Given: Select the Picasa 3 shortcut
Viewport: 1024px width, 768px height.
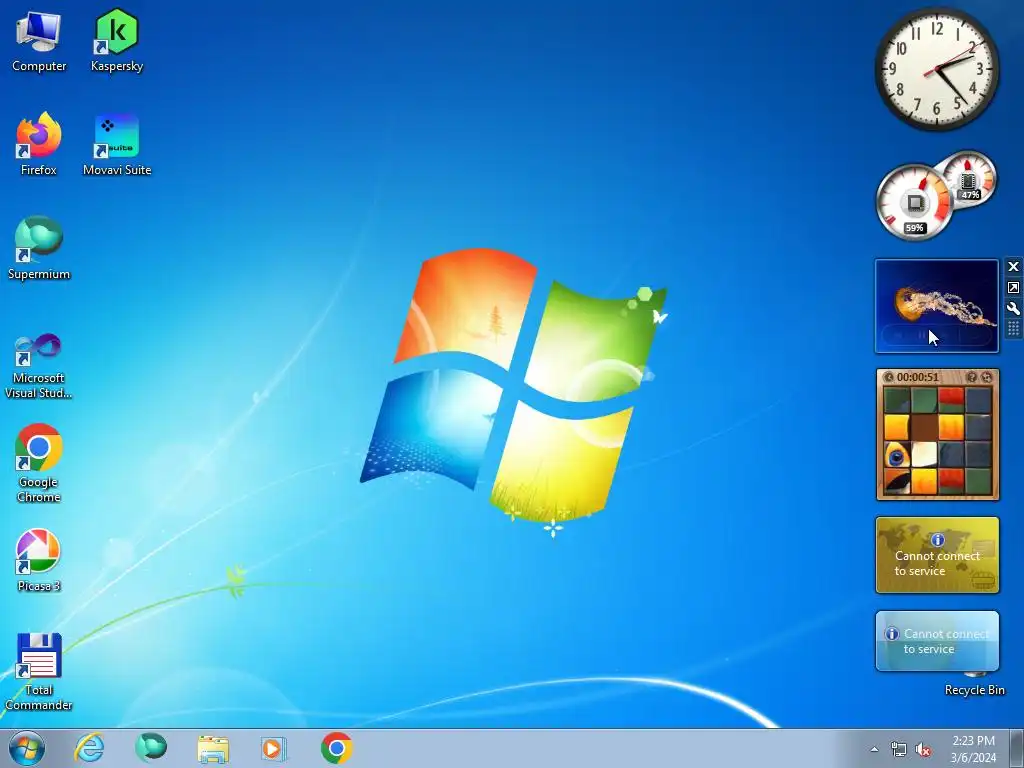Looking at the screenshot, I should 39,560.
